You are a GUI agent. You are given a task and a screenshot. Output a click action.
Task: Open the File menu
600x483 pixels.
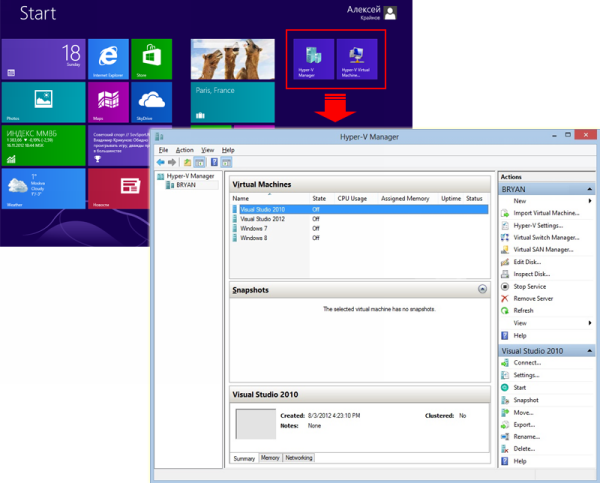(162, 149)
